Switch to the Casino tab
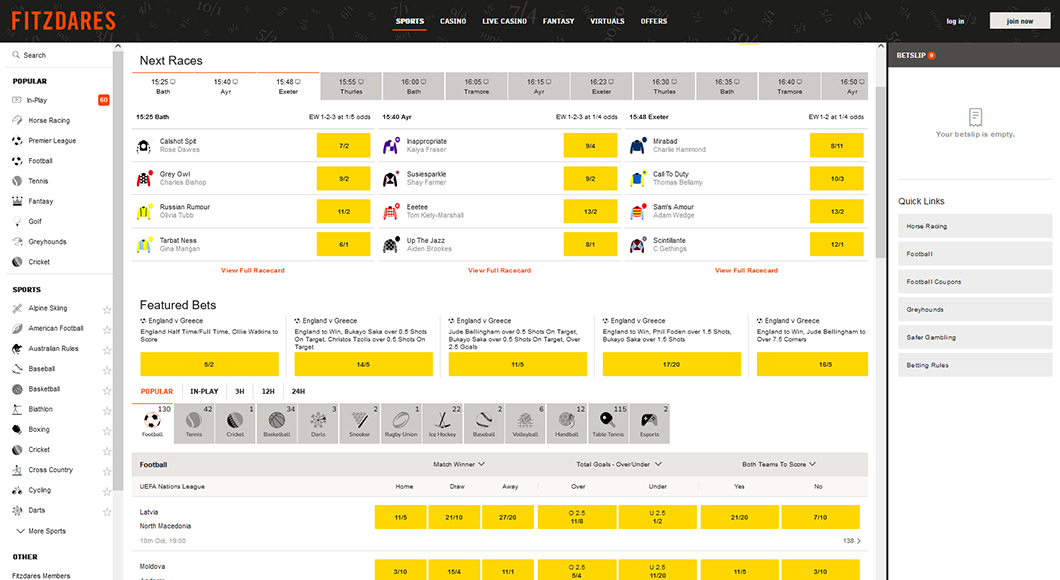 tap(453, 21)
